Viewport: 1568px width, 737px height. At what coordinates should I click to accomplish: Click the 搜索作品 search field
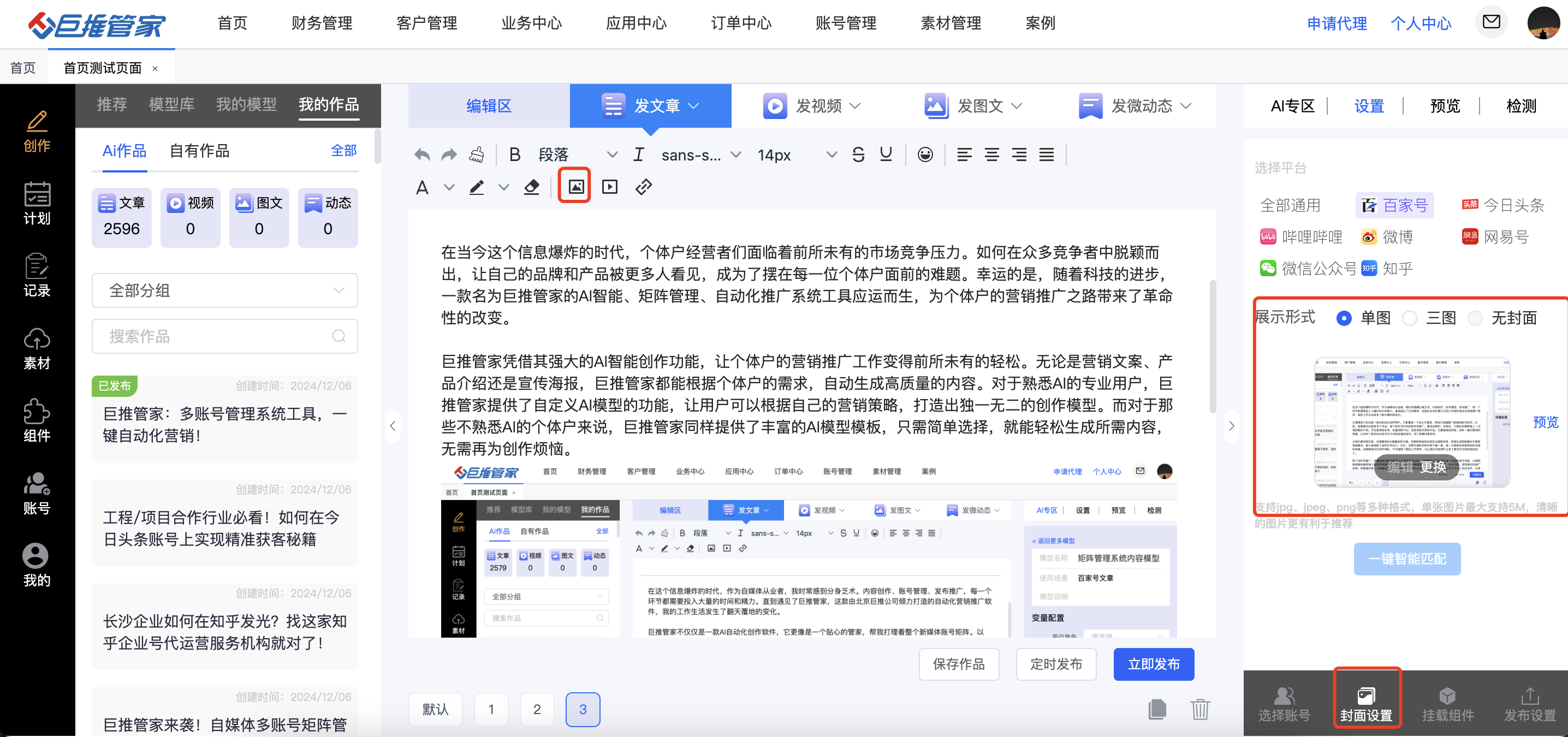pos(224,336)
